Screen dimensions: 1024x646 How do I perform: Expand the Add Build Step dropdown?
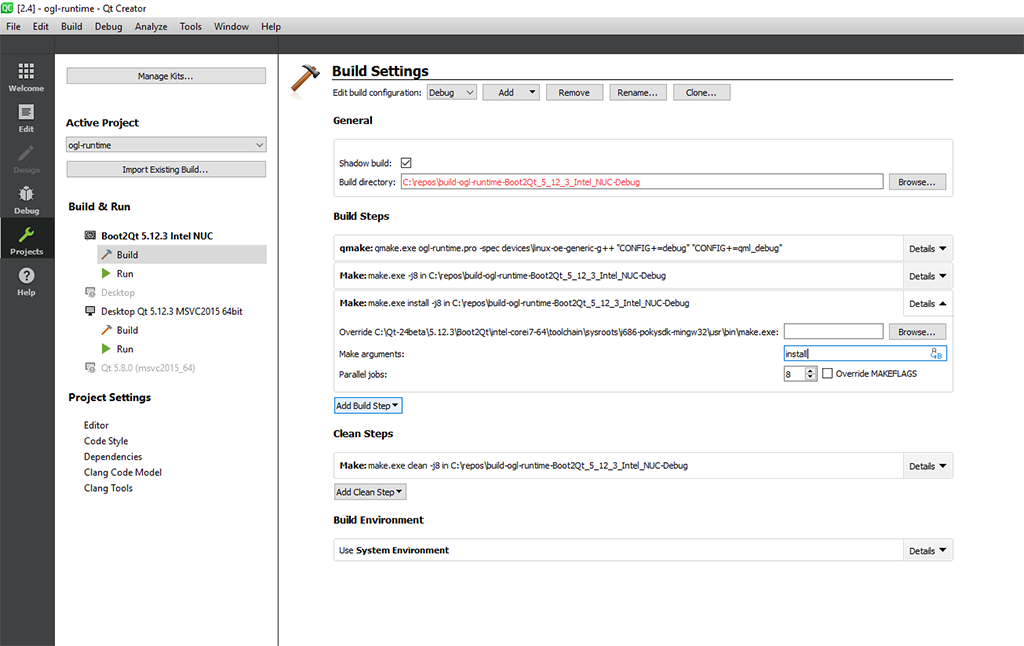point(368,406)
